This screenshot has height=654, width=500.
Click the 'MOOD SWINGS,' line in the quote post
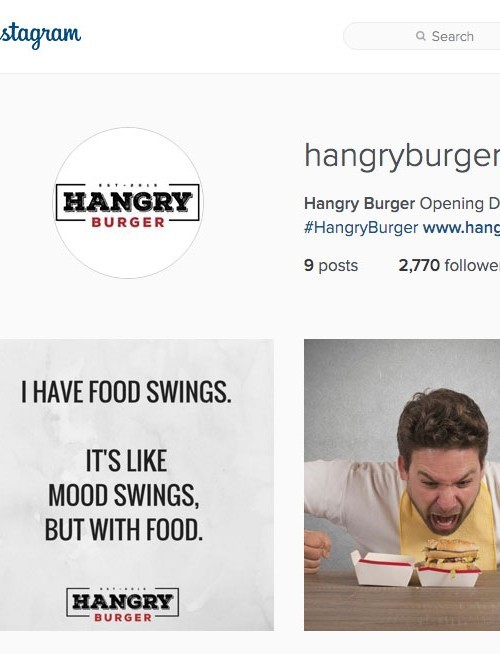click(x=124, y=496)
